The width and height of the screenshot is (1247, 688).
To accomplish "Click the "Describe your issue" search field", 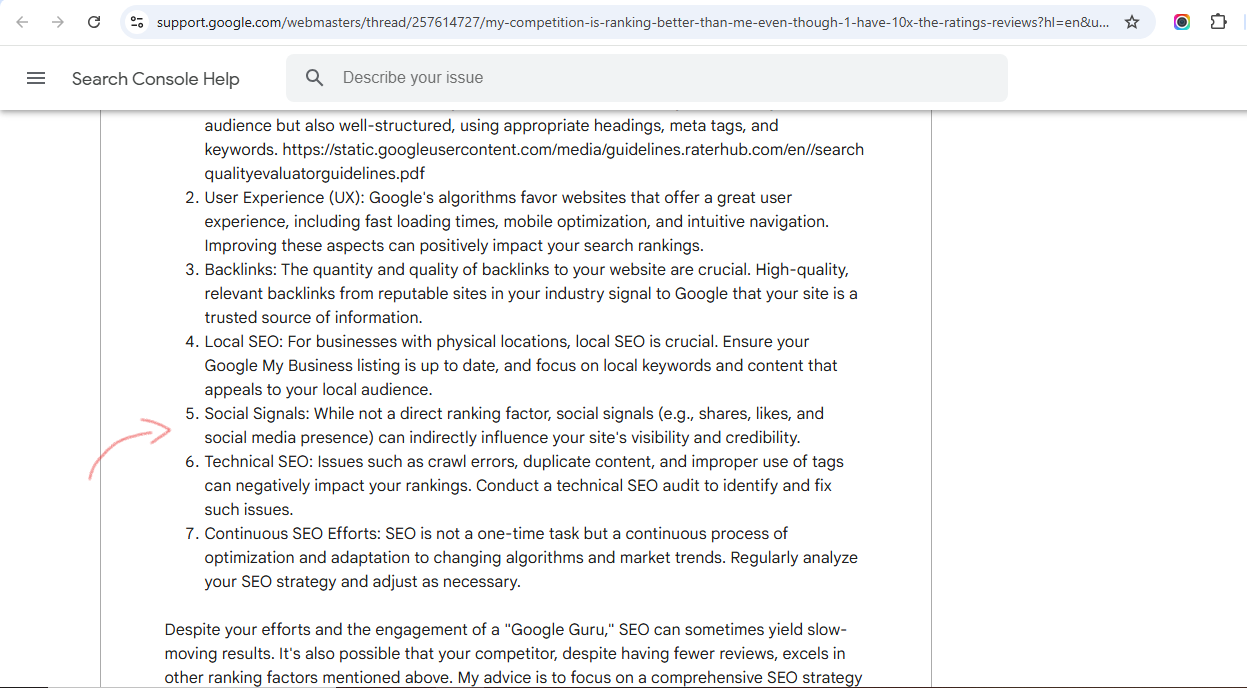I will (x=660, y=78).
